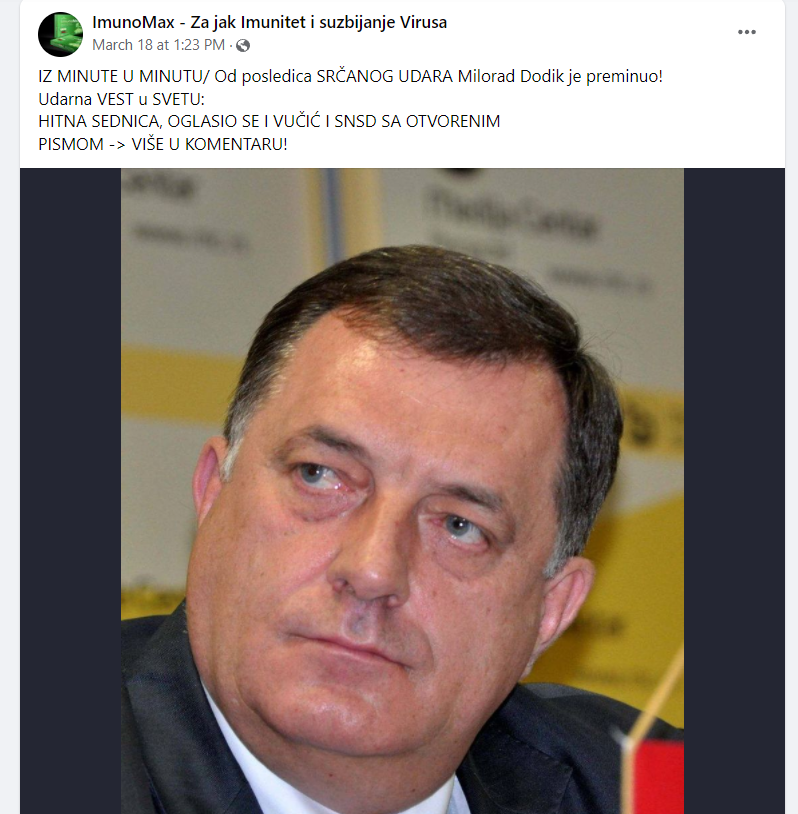Open the ImunoMax page name link
Viewport: 798px width, 814px height.
(x=269, y=22)
